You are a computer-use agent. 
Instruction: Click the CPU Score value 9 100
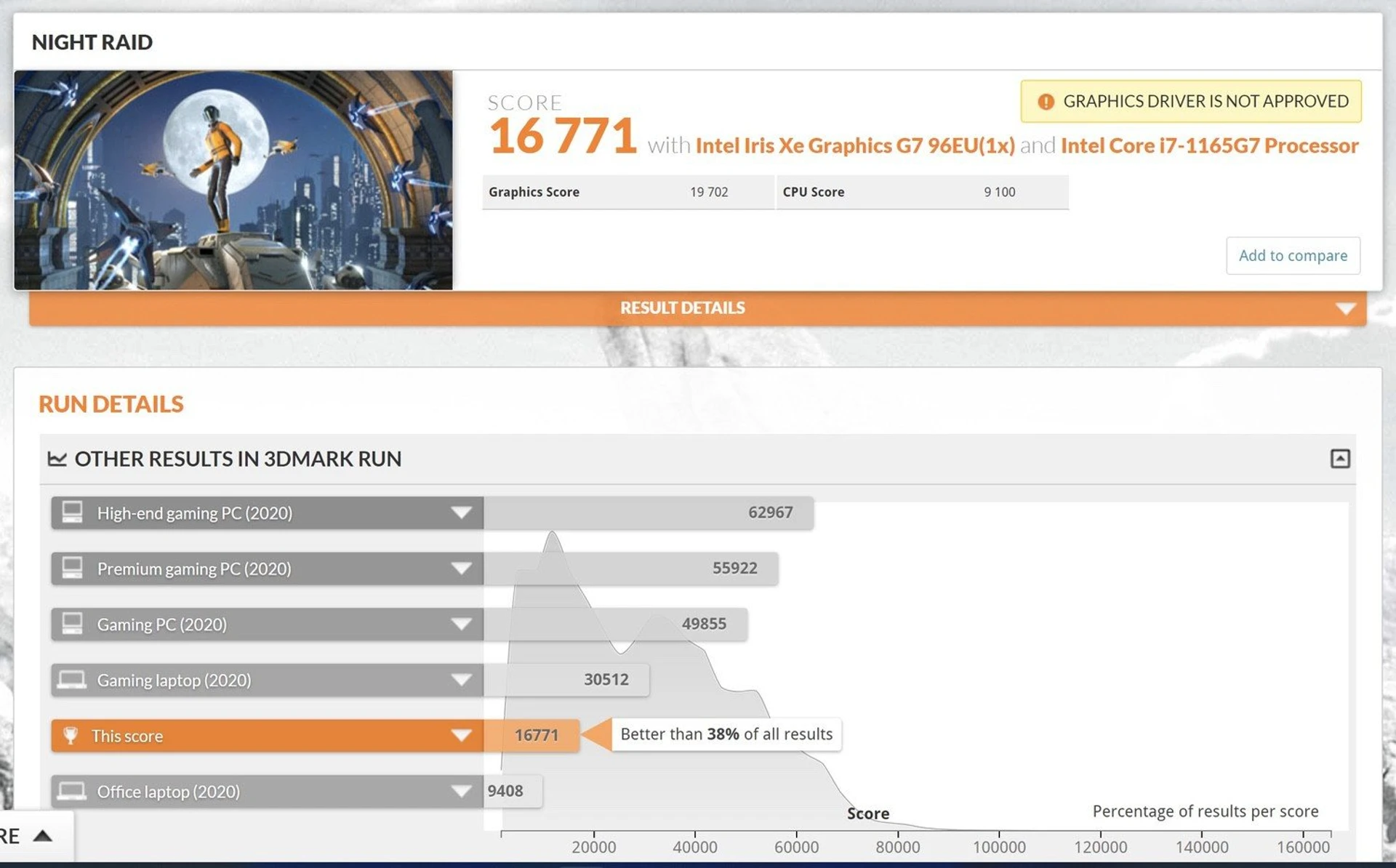pos(999,192)
